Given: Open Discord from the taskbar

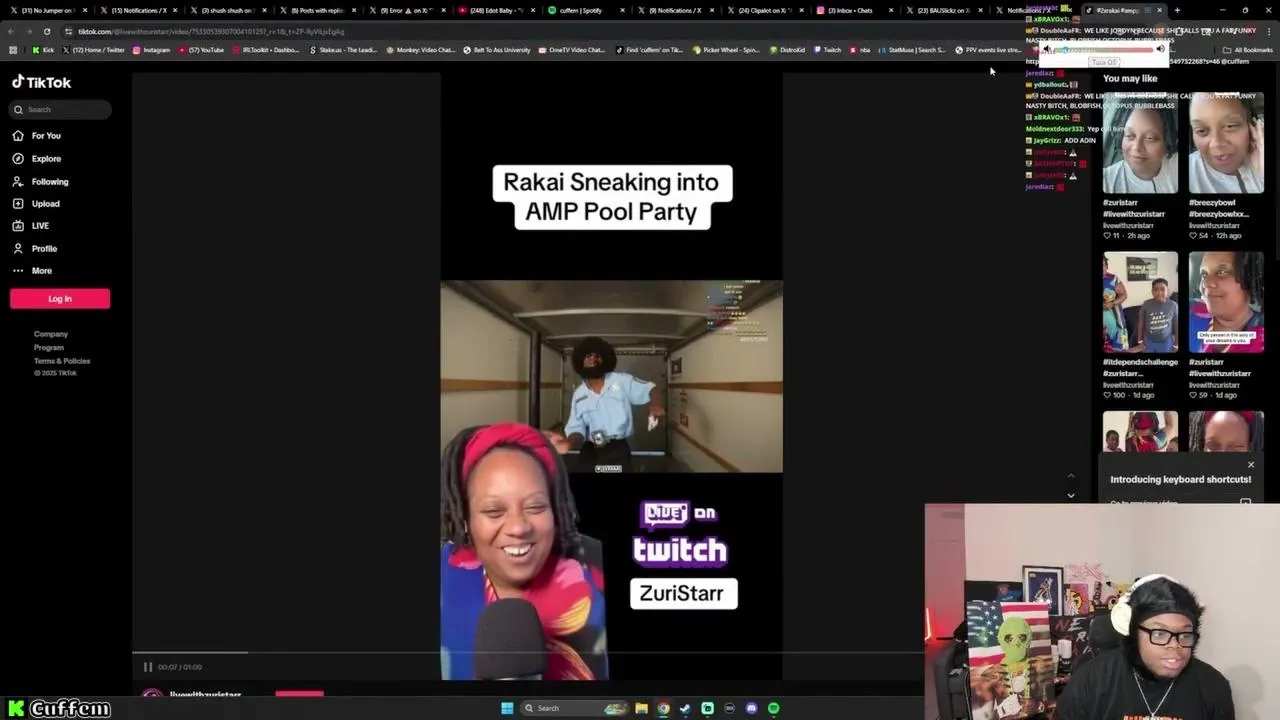Looking at the screenshot, I should click(751, 708).
